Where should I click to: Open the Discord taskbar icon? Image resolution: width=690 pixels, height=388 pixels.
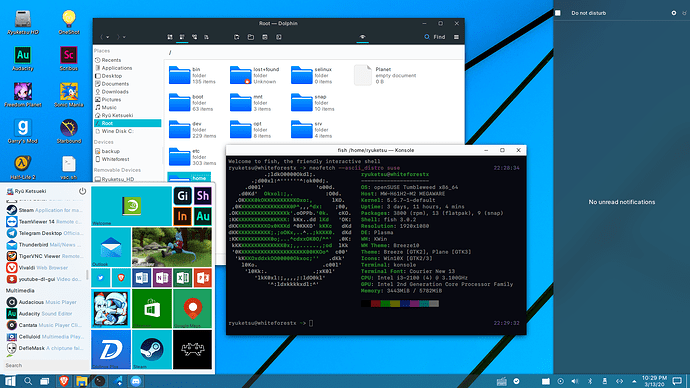(136, 381)
